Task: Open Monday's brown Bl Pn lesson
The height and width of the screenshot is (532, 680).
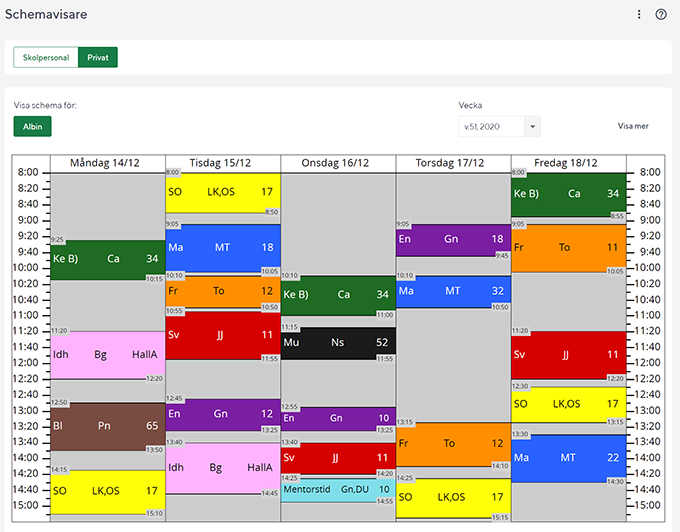Action: 107,426
